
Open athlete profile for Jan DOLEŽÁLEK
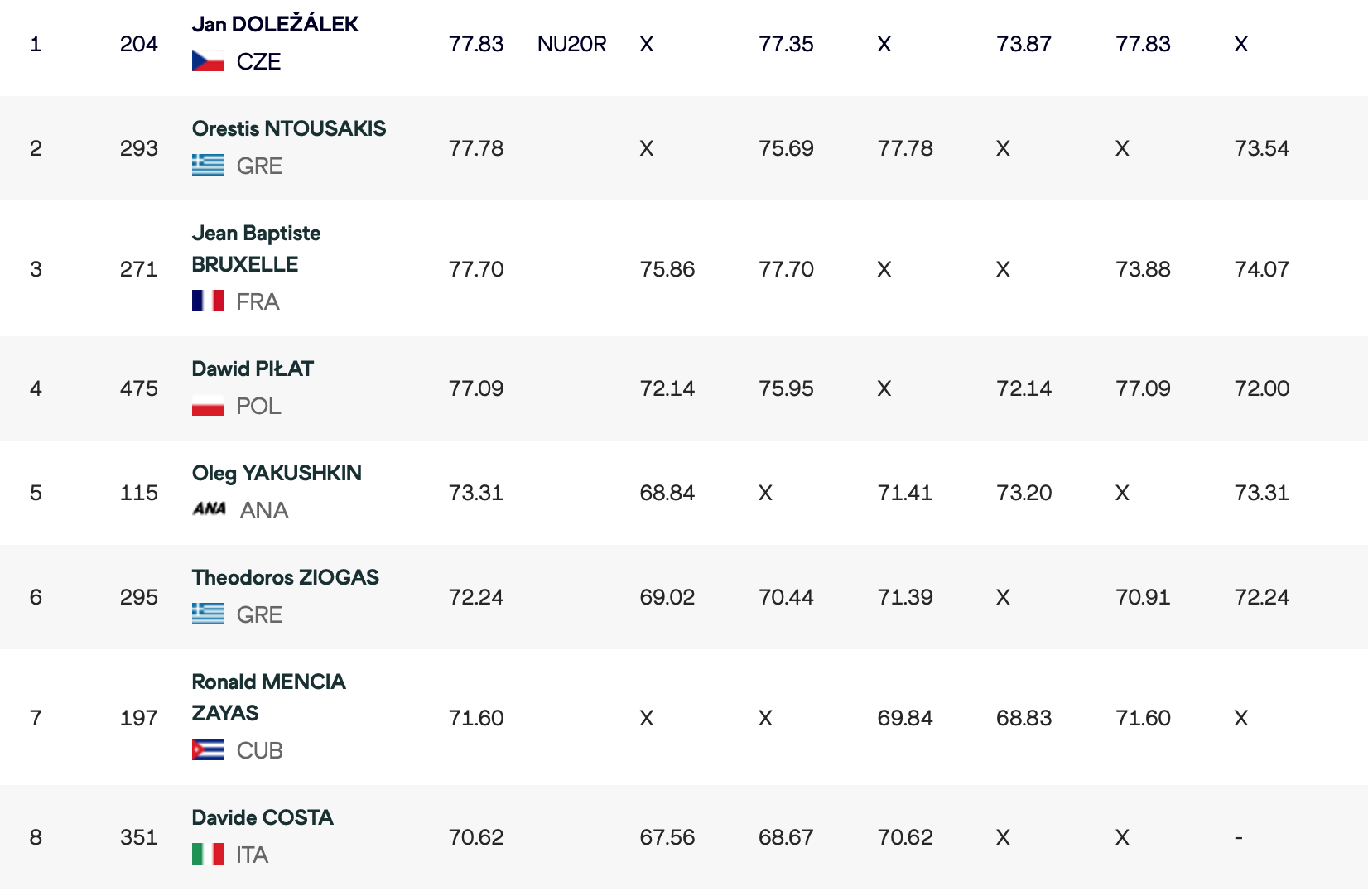point(275,24)
